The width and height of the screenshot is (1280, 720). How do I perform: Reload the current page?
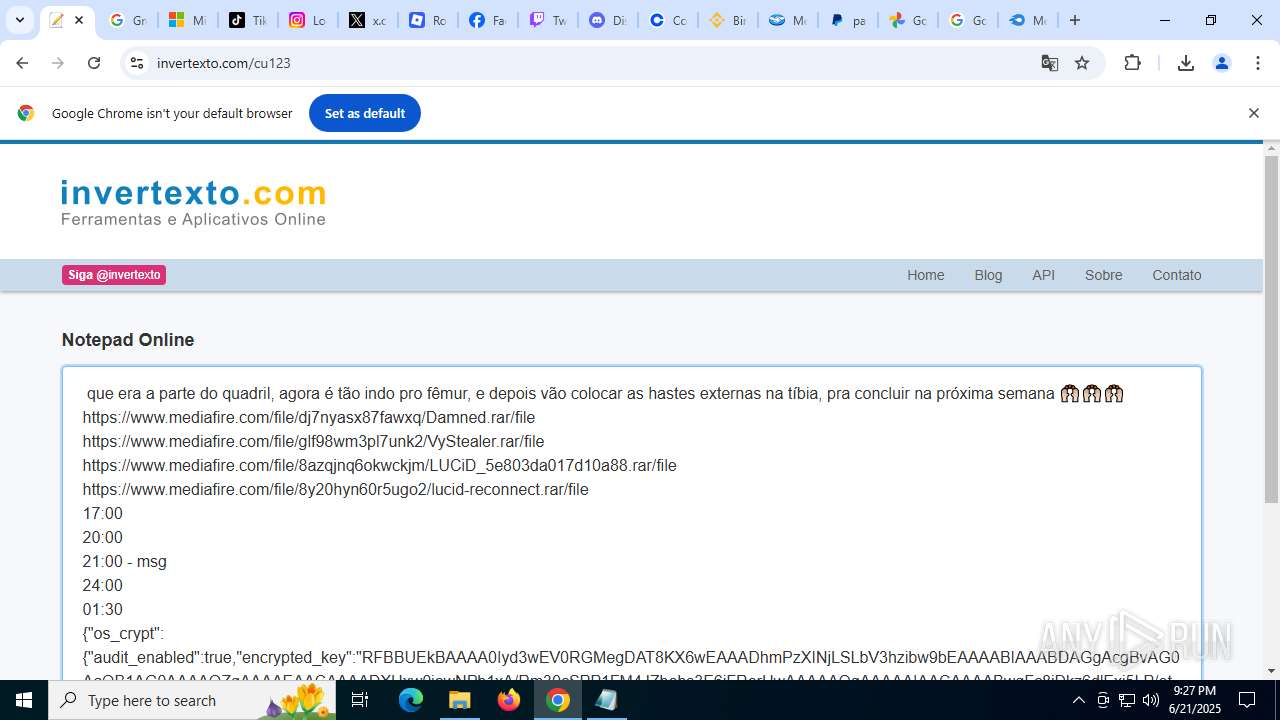coord(94,63)
